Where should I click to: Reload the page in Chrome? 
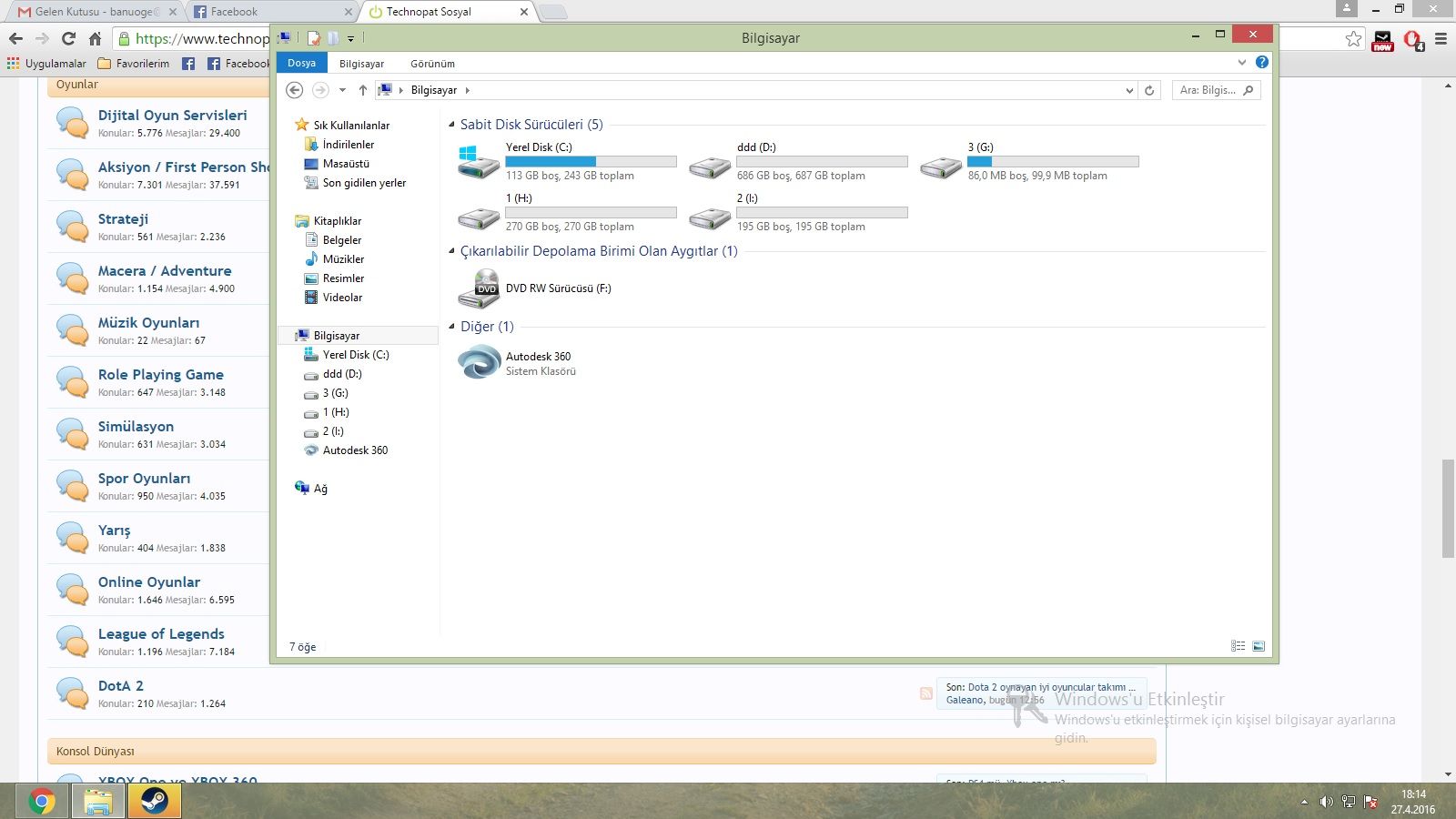click(68, 38)
